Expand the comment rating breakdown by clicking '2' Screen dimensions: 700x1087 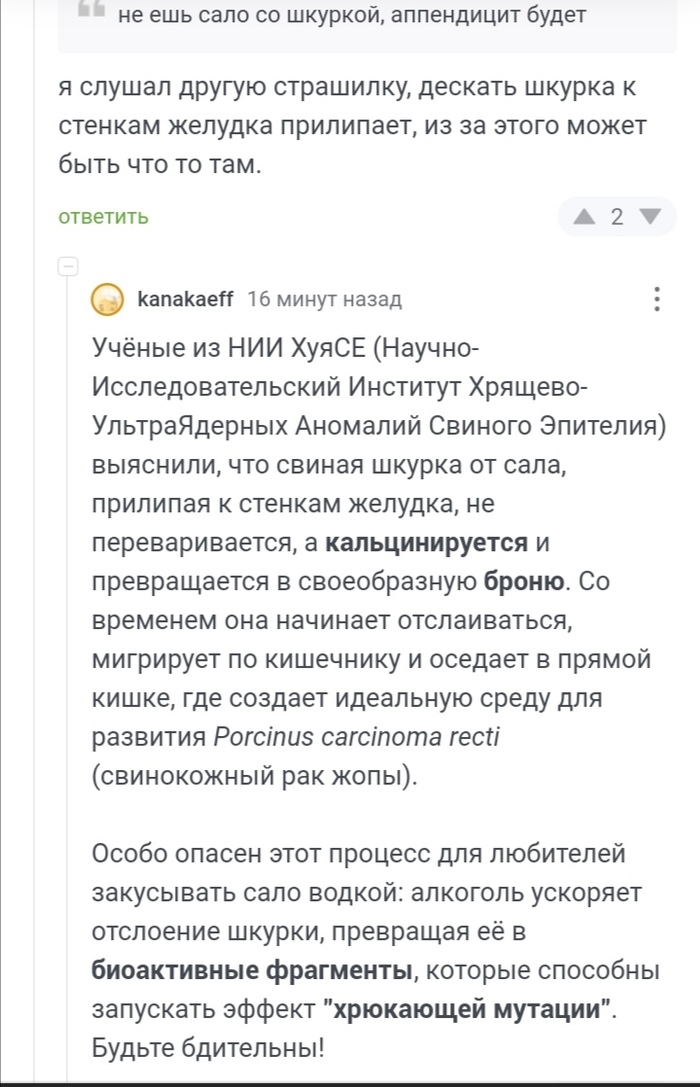point(618,215)
